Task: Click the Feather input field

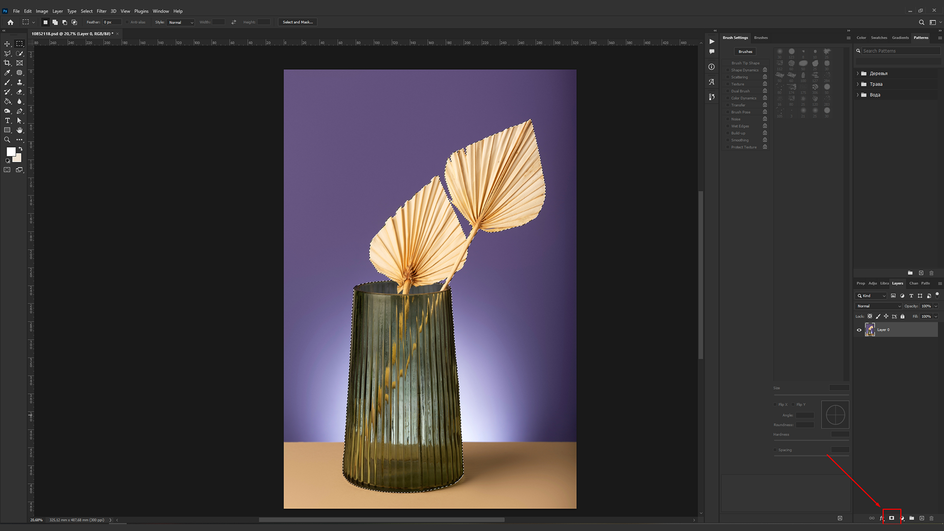Action: point(111,22)
